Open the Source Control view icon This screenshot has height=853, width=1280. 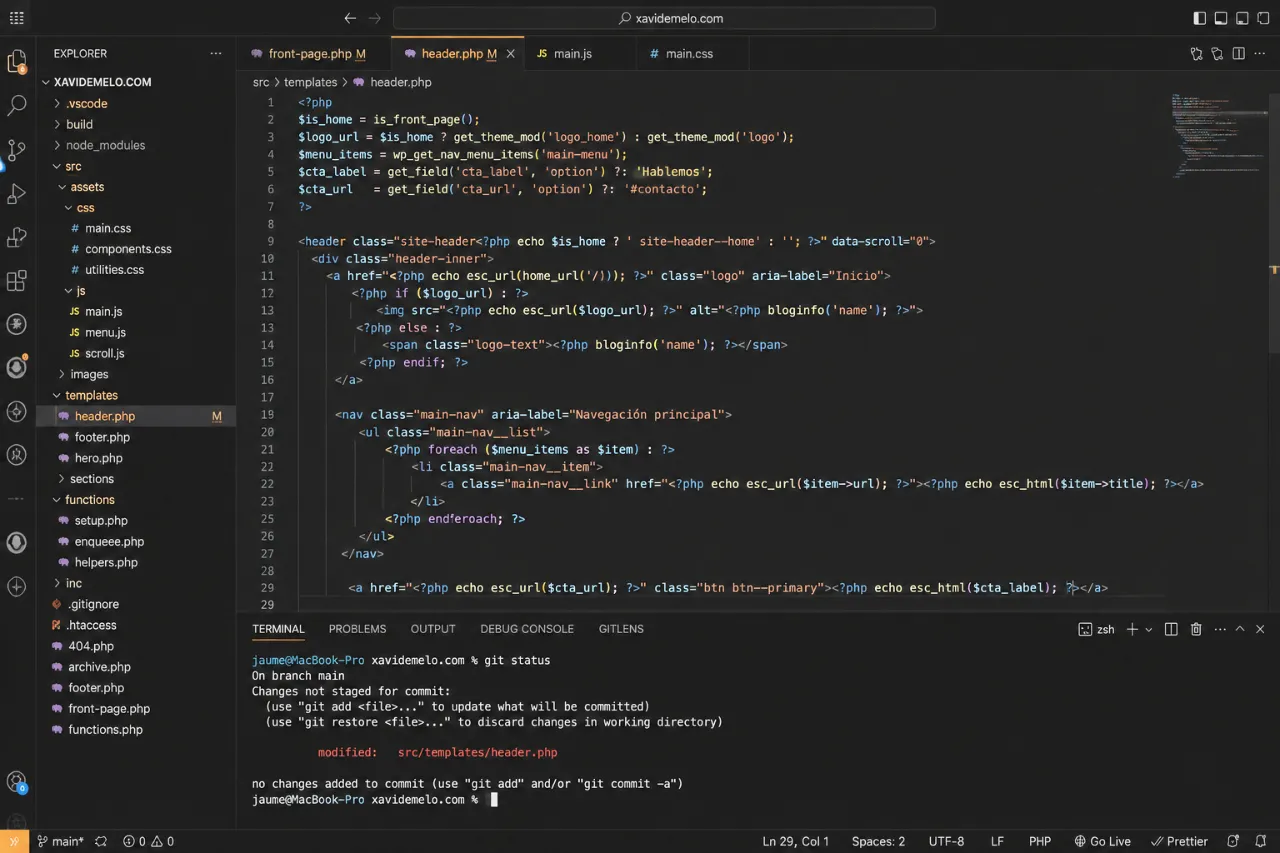17,150
